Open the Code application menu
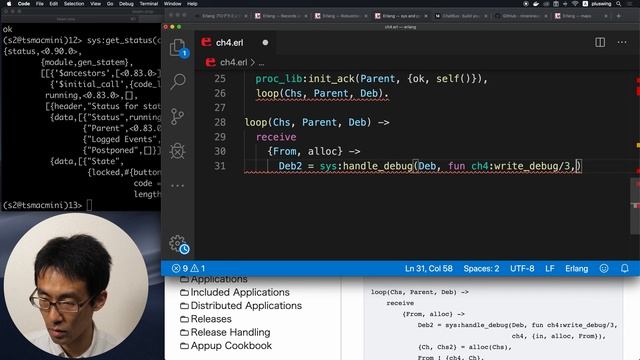640x360 pixels. [24, 4]
